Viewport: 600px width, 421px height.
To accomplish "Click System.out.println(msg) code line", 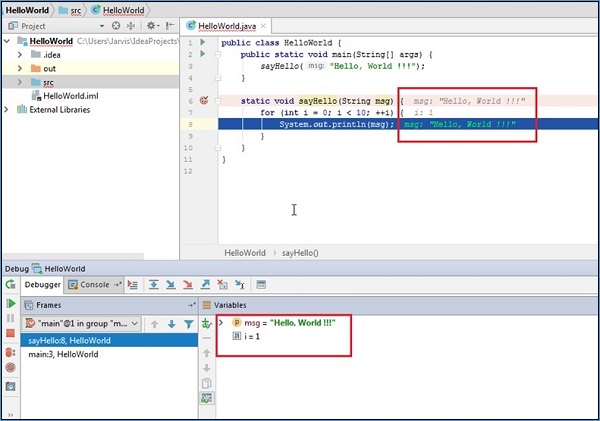I will [337, 124].
